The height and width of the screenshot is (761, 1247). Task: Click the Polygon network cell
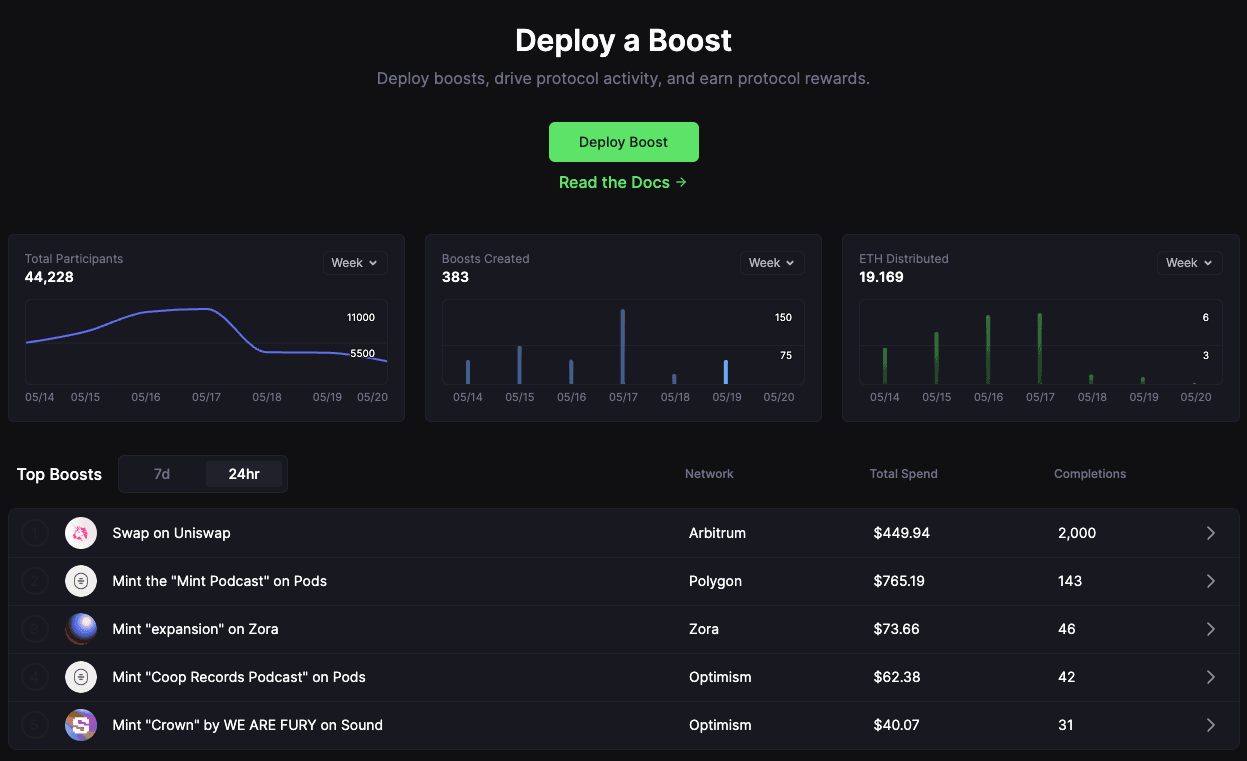[x=716, y=581]
